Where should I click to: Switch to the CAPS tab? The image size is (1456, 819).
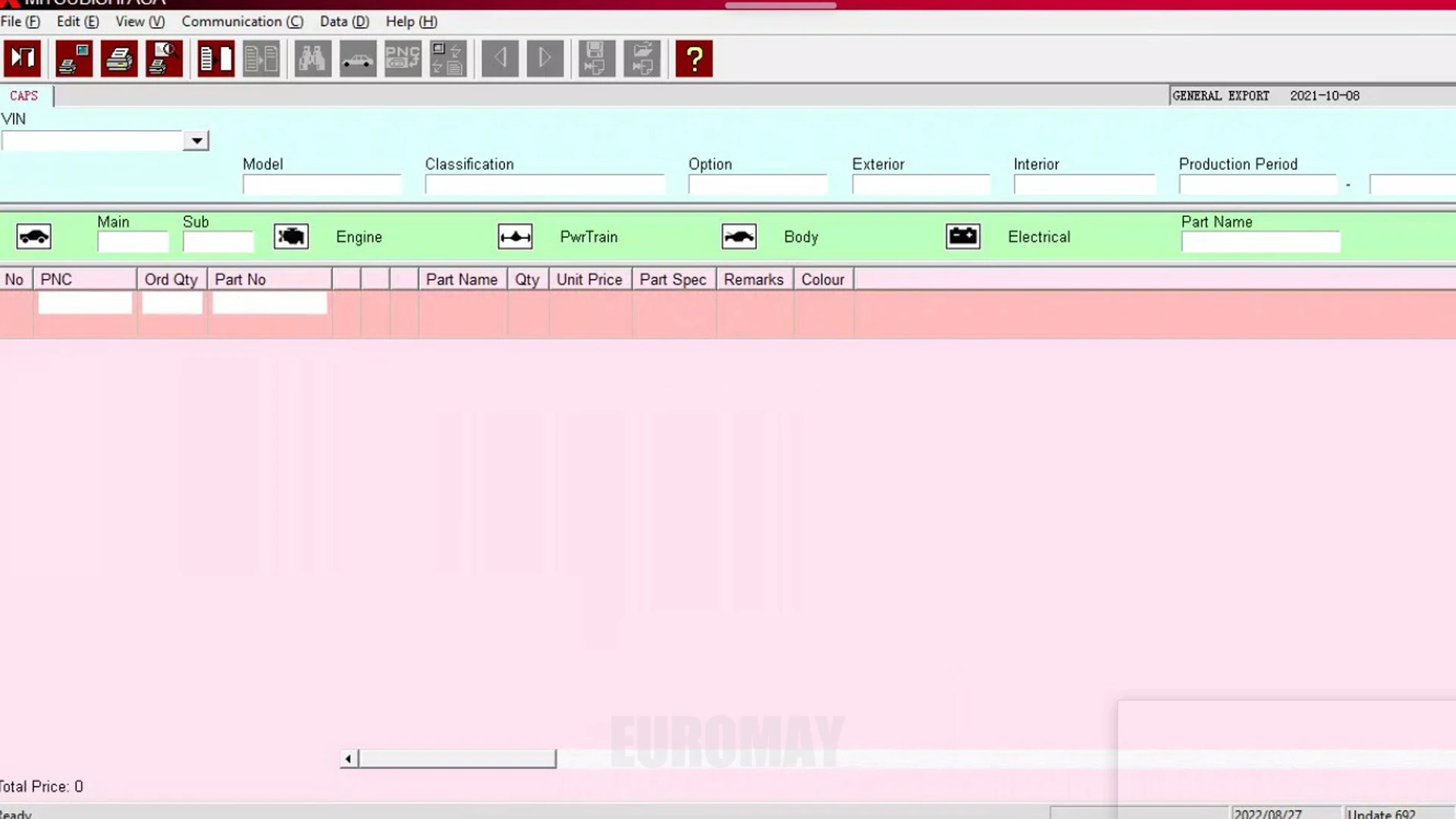point(24,96)
